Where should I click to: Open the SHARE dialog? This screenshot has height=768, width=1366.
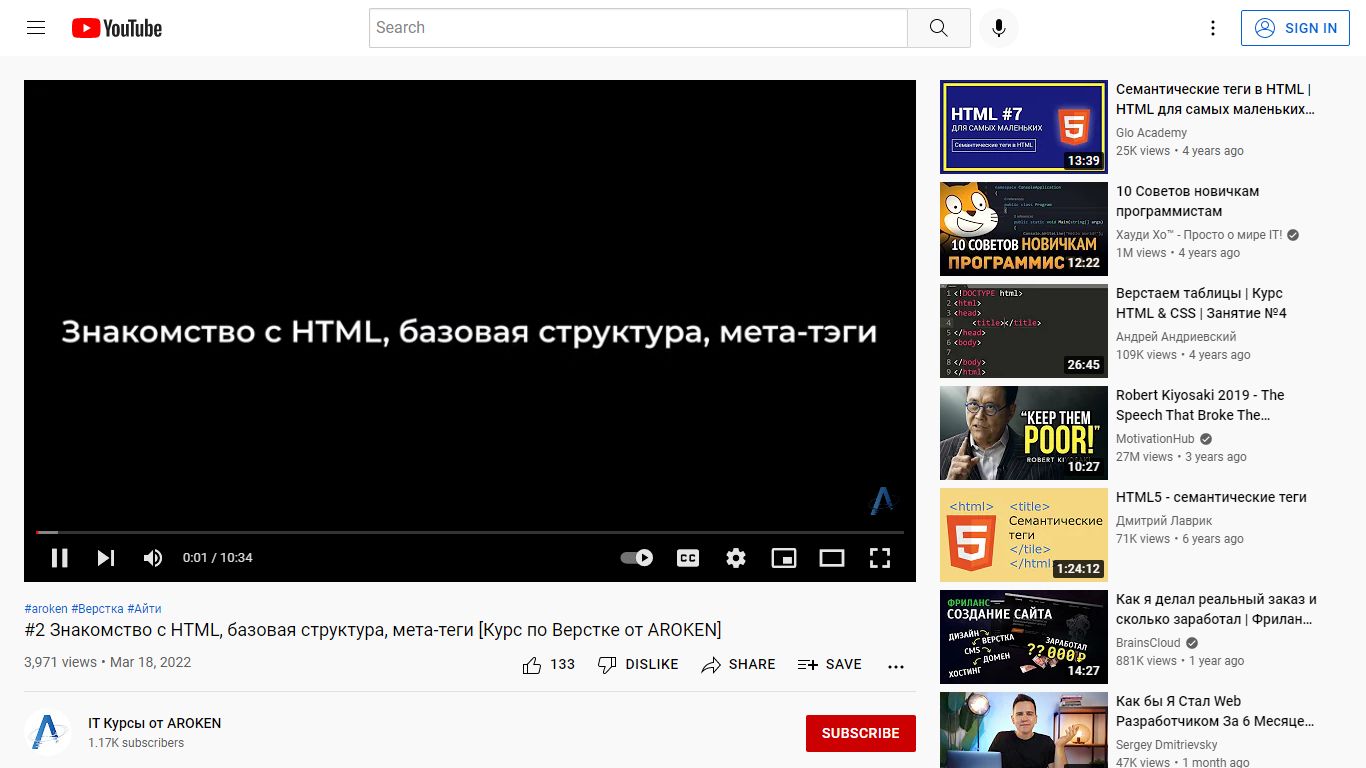(x=738, y=664)
